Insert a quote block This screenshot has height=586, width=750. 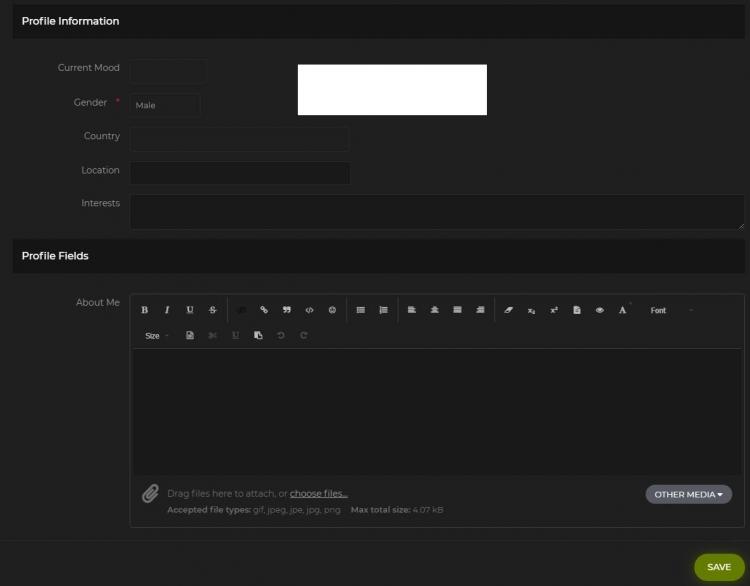pos(287,310)
